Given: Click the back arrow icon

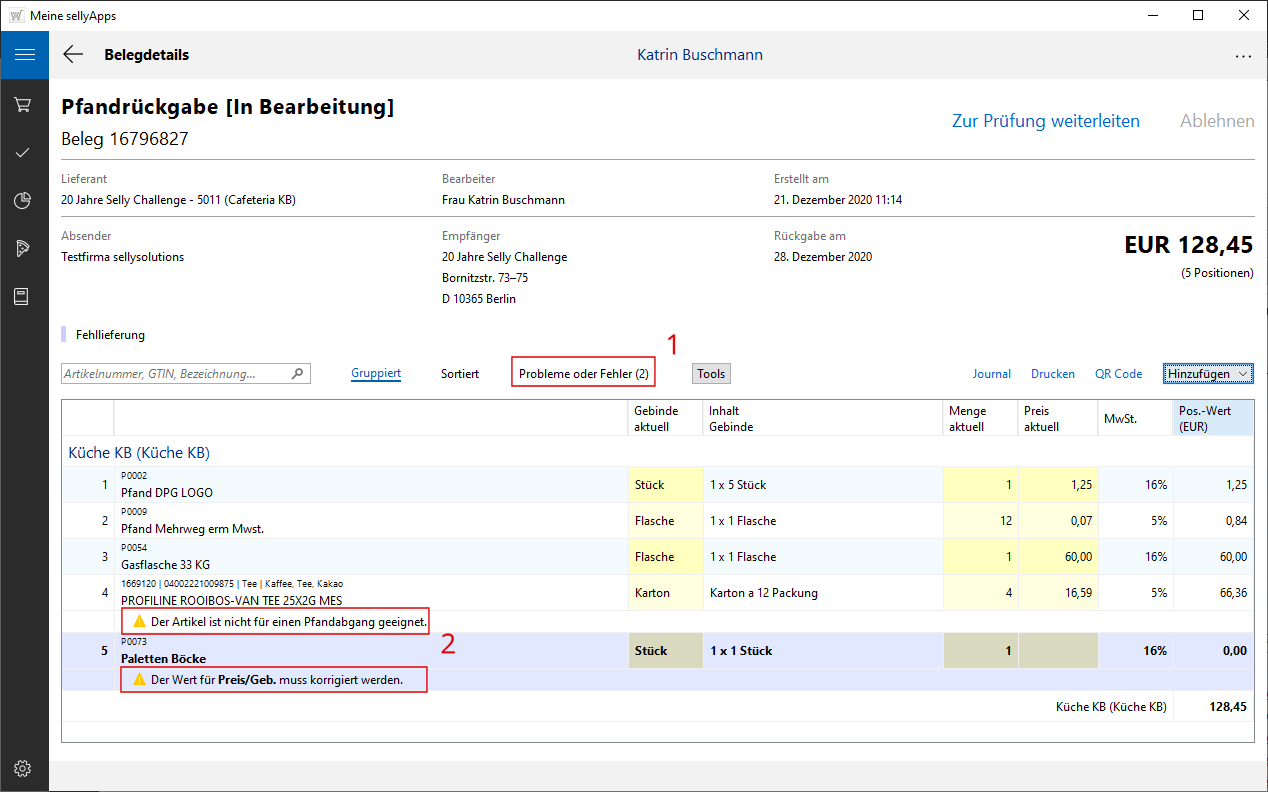Looking at the screenshot, I should 73,55.
